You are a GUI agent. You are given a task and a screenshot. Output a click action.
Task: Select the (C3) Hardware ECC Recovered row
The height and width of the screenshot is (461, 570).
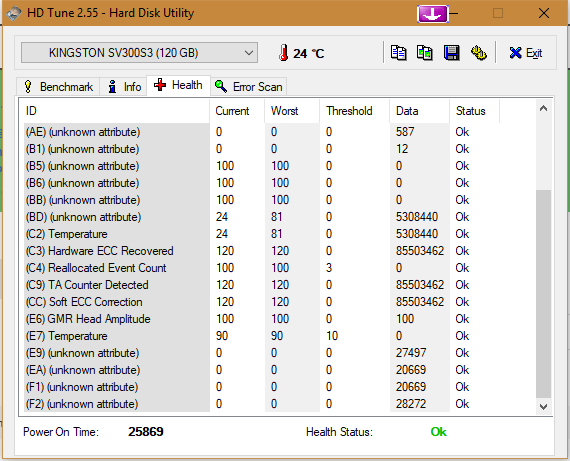point(262,251)
